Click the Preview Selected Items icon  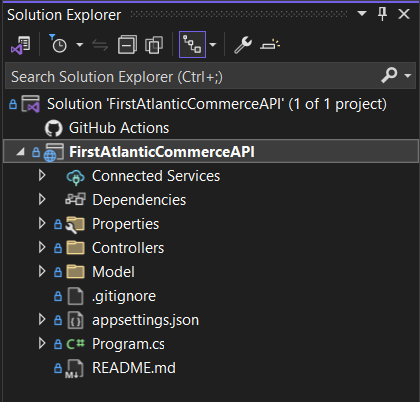[270, 45]
